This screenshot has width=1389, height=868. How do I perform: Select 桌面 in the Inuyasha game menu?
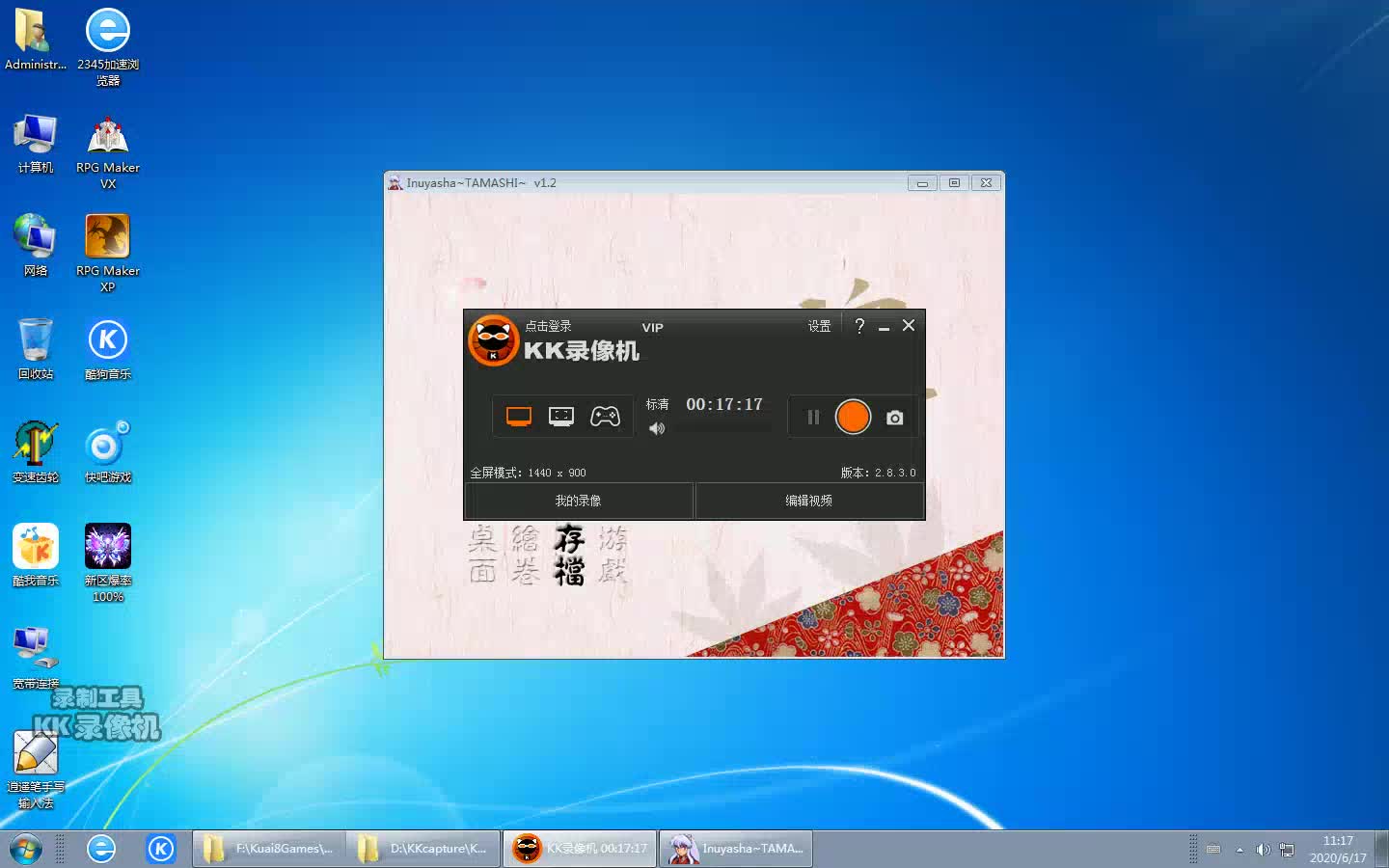coord(483,556)
